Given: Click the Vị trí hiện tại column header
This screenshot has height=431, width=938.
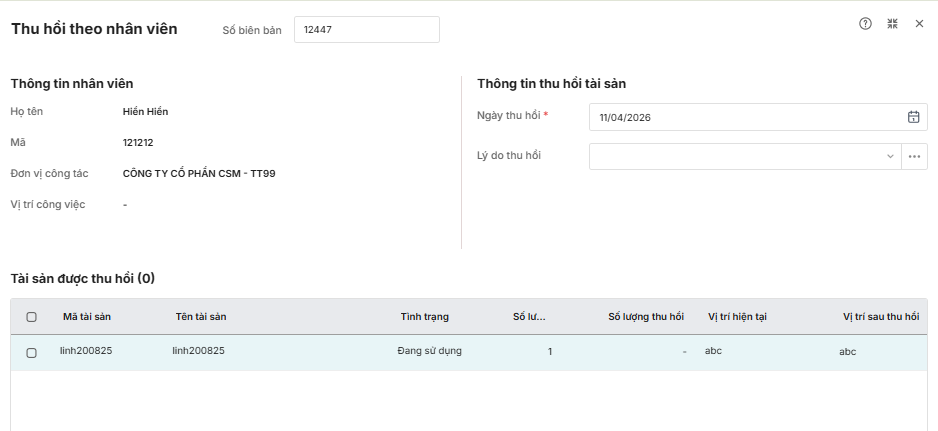Looking at the screenshot, I should coord(737,317).
